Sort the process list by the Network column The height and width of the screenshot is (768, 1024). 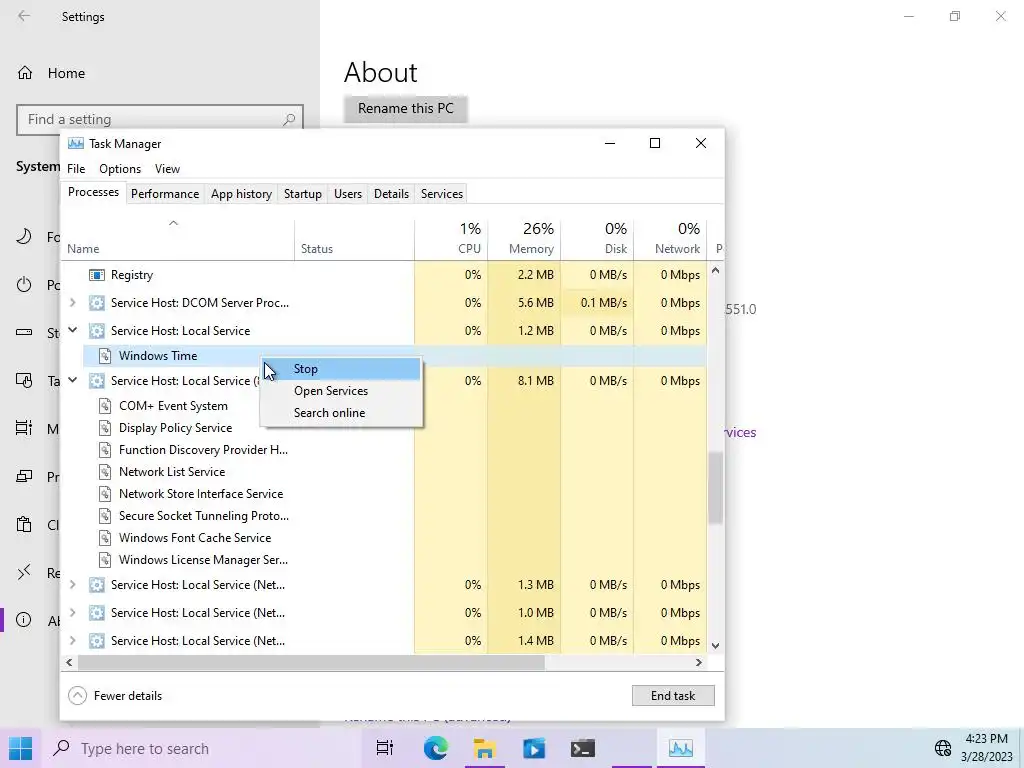point(670,238)
